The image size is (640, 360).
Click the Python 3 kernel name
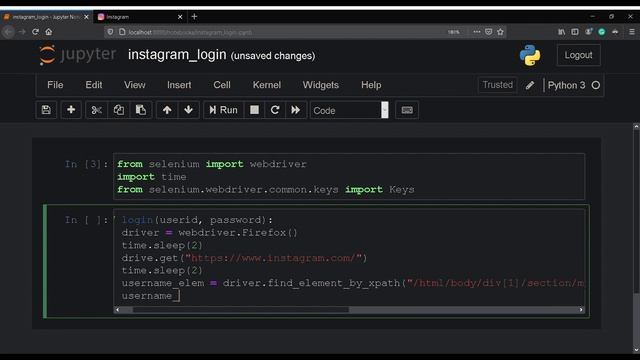pos(566,85)
